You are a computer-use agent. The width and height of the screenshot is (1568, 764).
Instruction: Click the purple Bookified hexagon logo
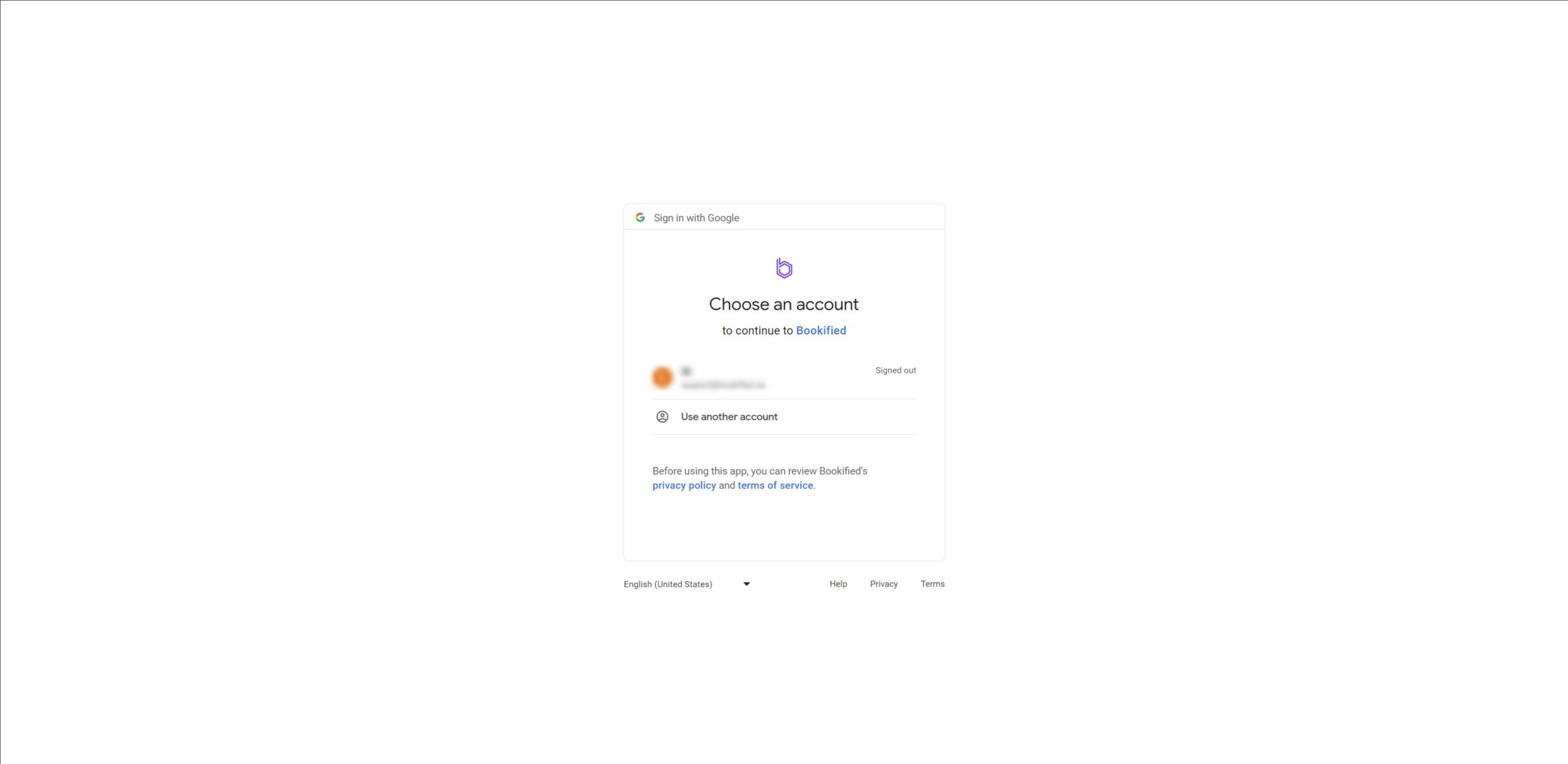coord(784,268)
